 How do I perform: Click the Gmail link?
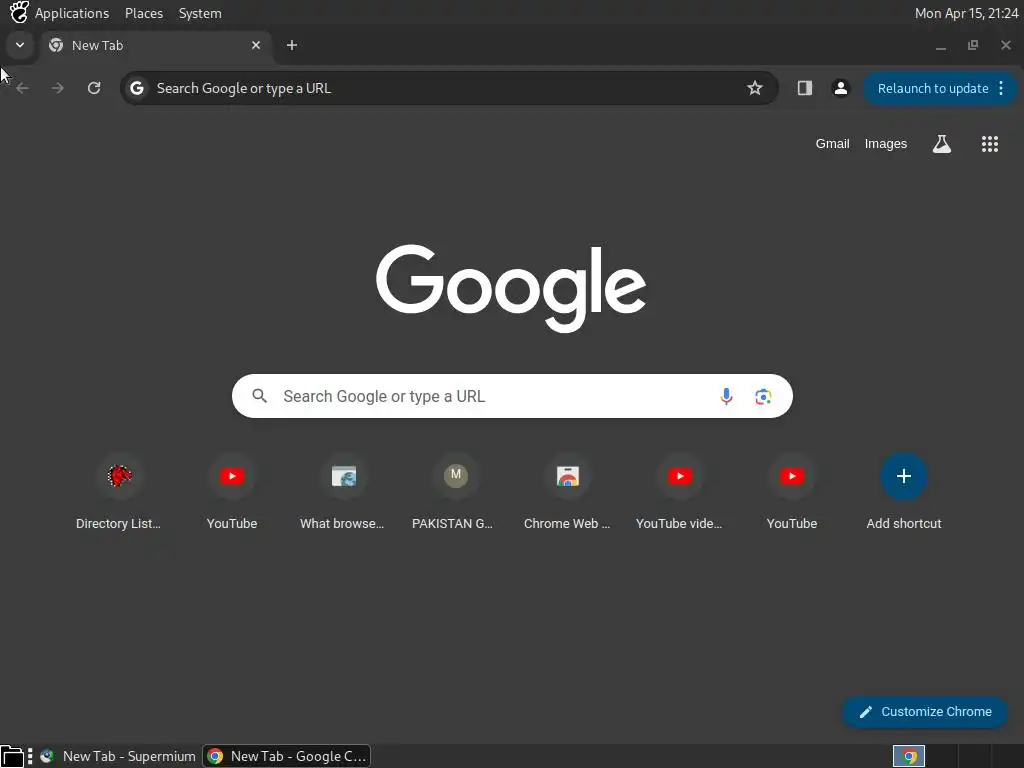(832, 144)
